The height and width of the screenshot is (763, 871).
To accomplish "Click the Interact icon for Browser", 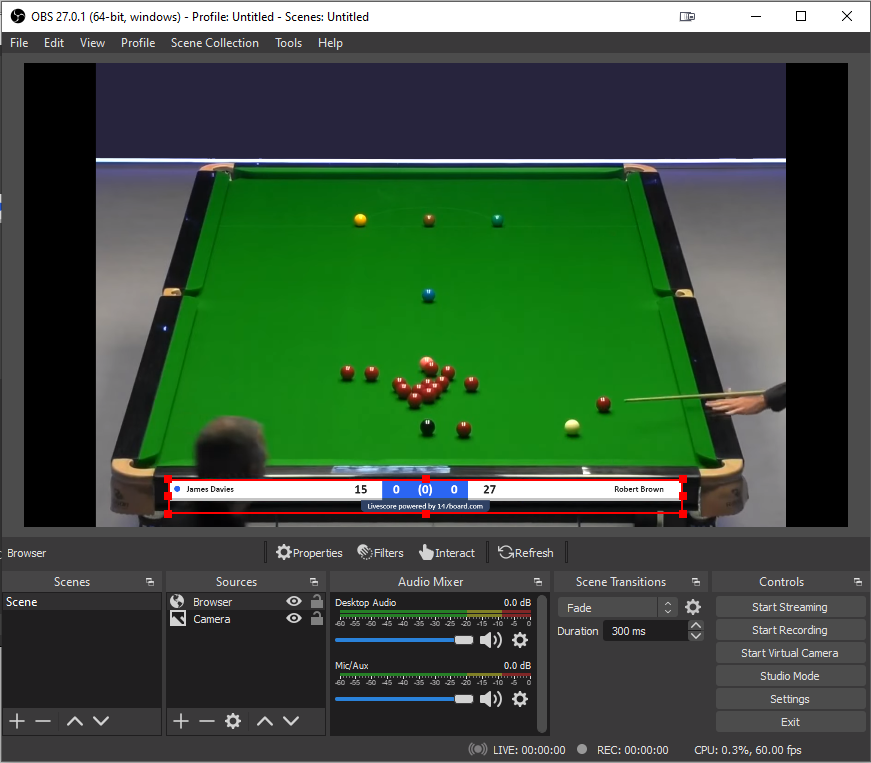I will (446, 552).
